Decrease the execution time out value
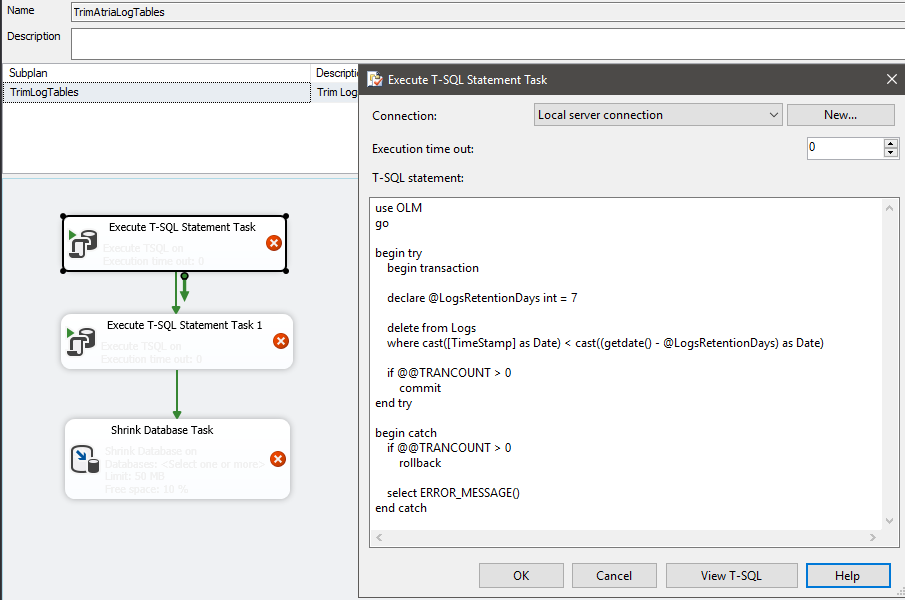The width and height of the screenshot is (905, 600). point(890,153)
